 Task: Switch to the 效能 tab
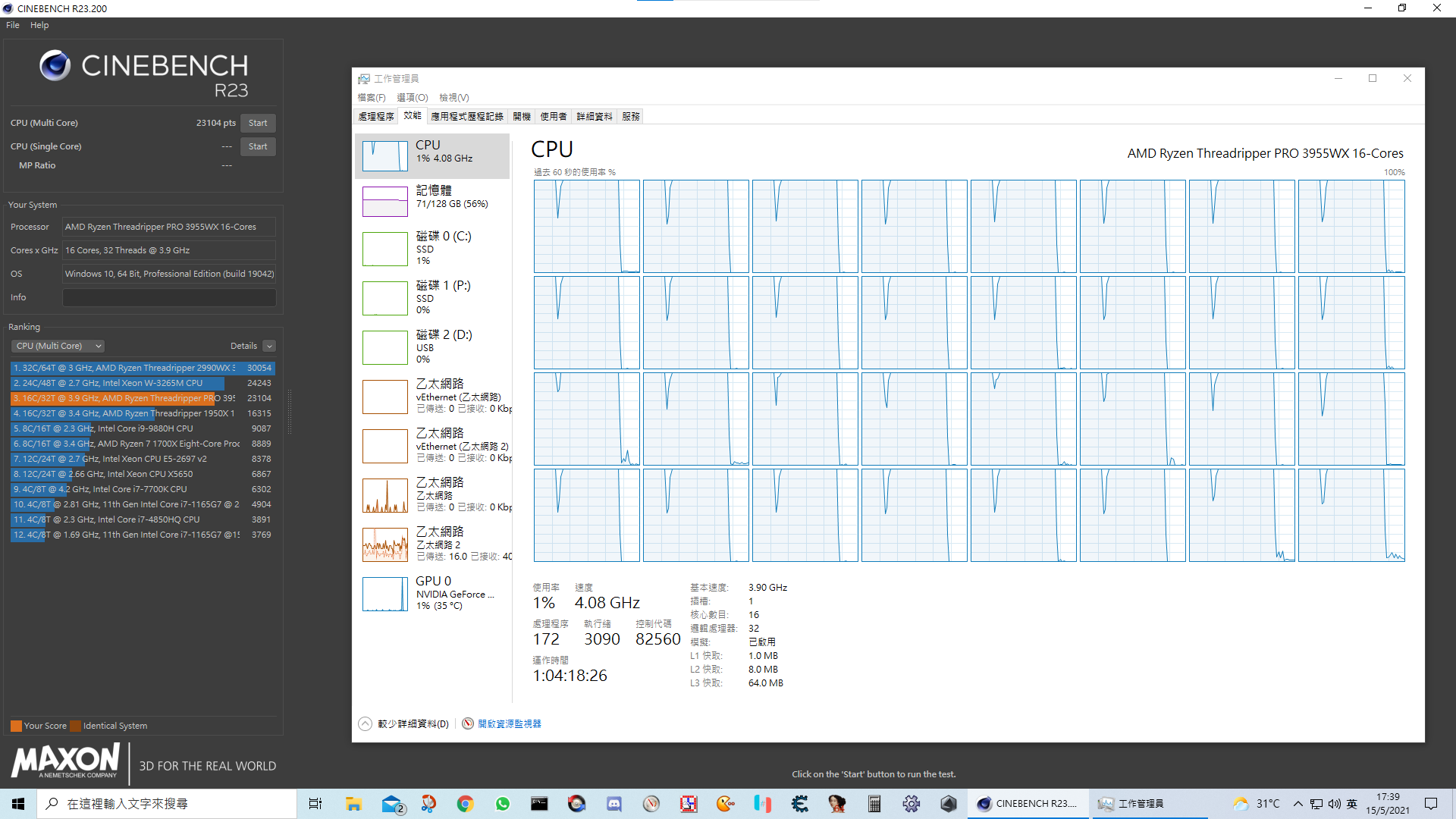pos(413,115)
